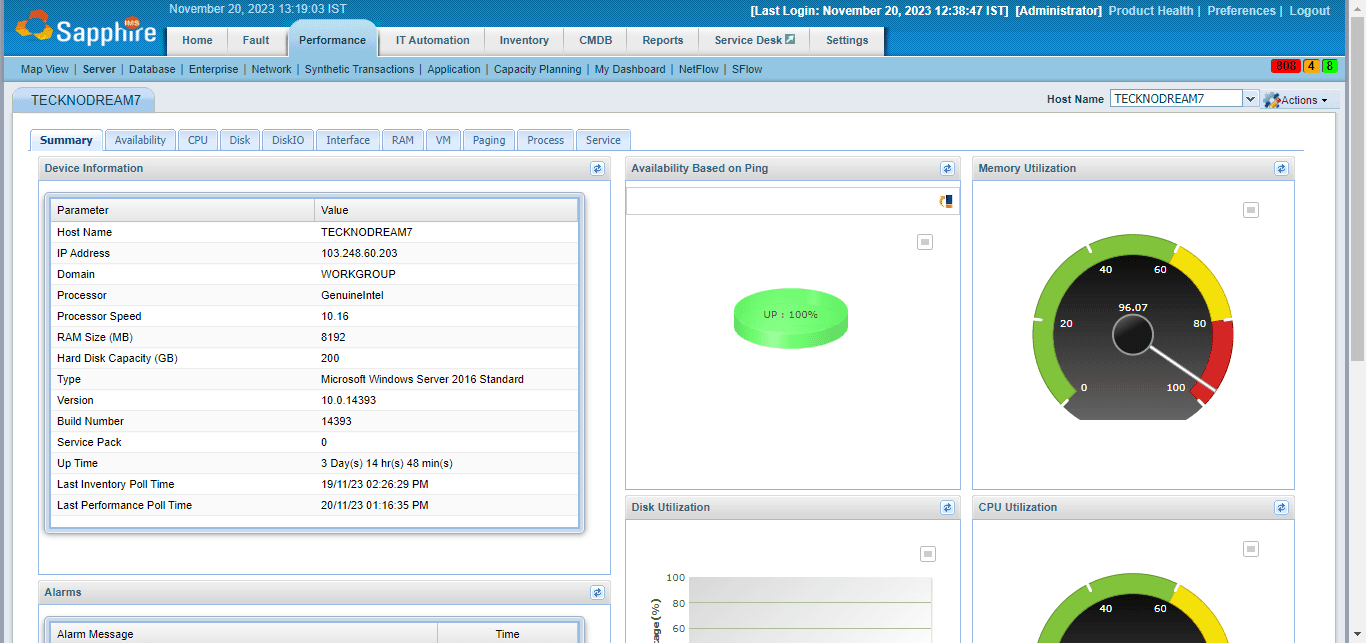
Task: Open the Inventory tab
Action: click(524, 41)
